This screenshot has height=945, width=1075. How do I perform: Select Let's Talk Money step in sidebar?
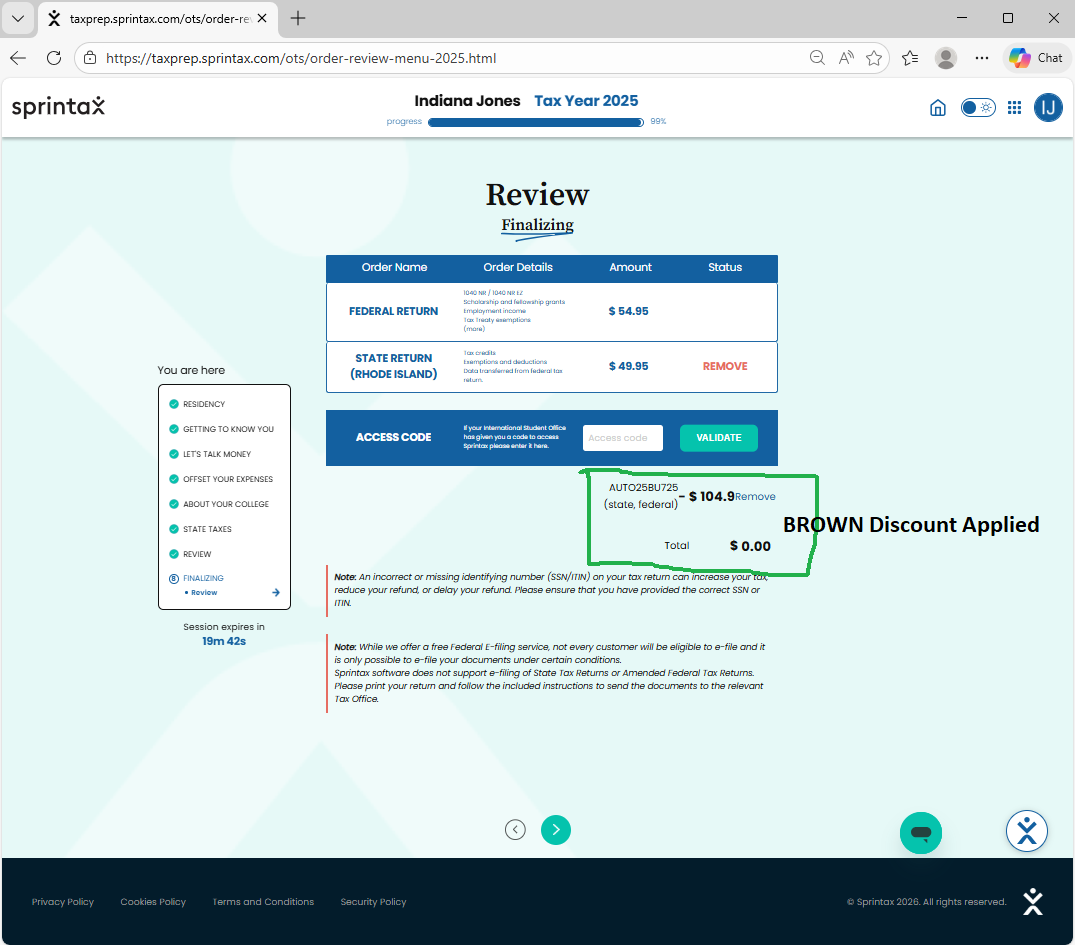(217, 454)
